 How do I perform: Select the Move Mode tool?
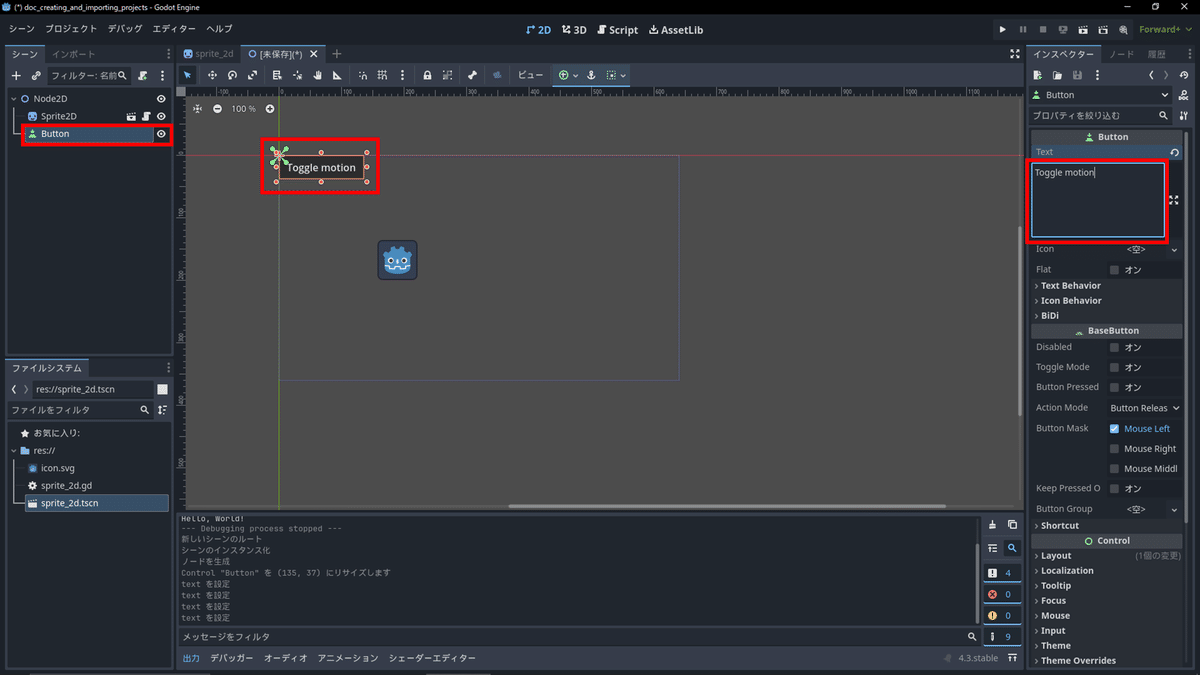click(x=212, y=75)
